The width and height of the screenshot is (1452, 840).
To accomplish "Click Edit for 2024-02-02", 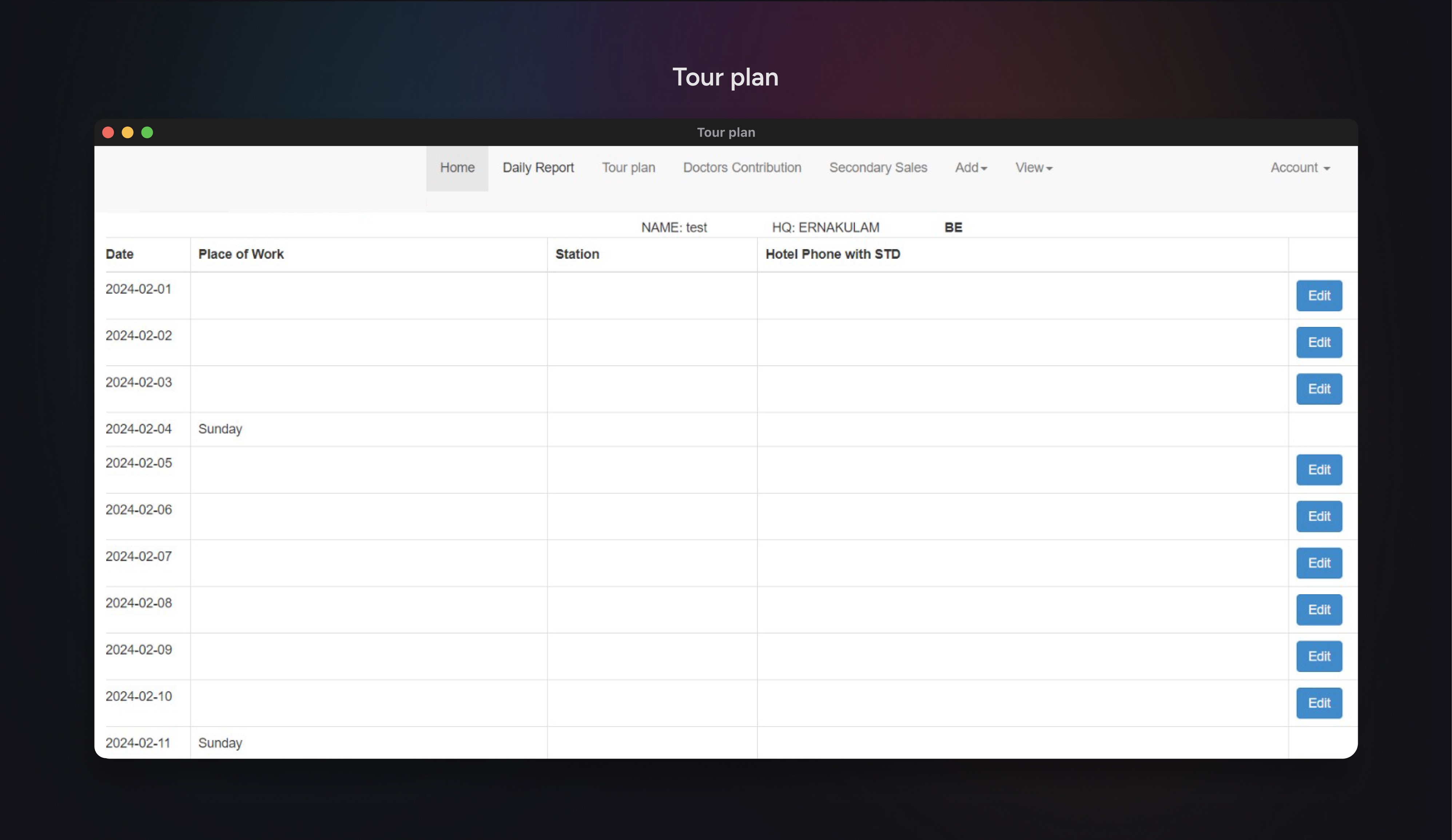I will pos(1318,343).
